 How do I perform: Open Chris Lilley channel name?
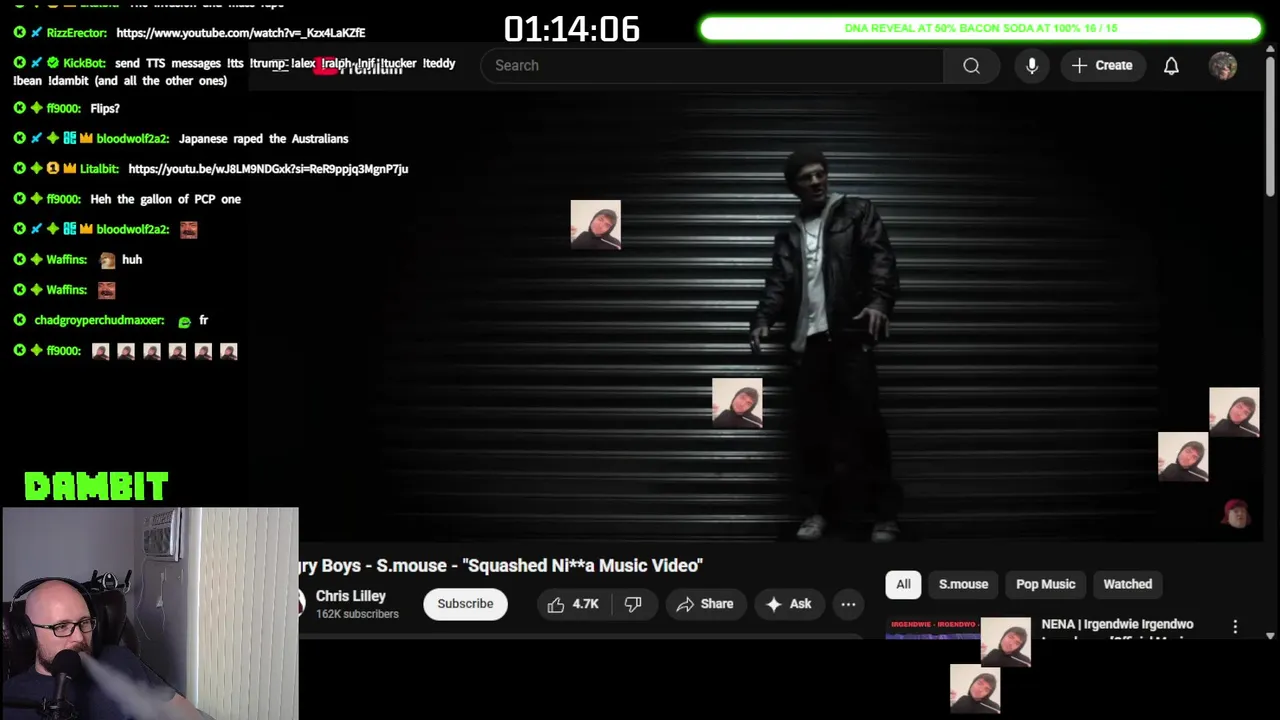tap(351, 596)
